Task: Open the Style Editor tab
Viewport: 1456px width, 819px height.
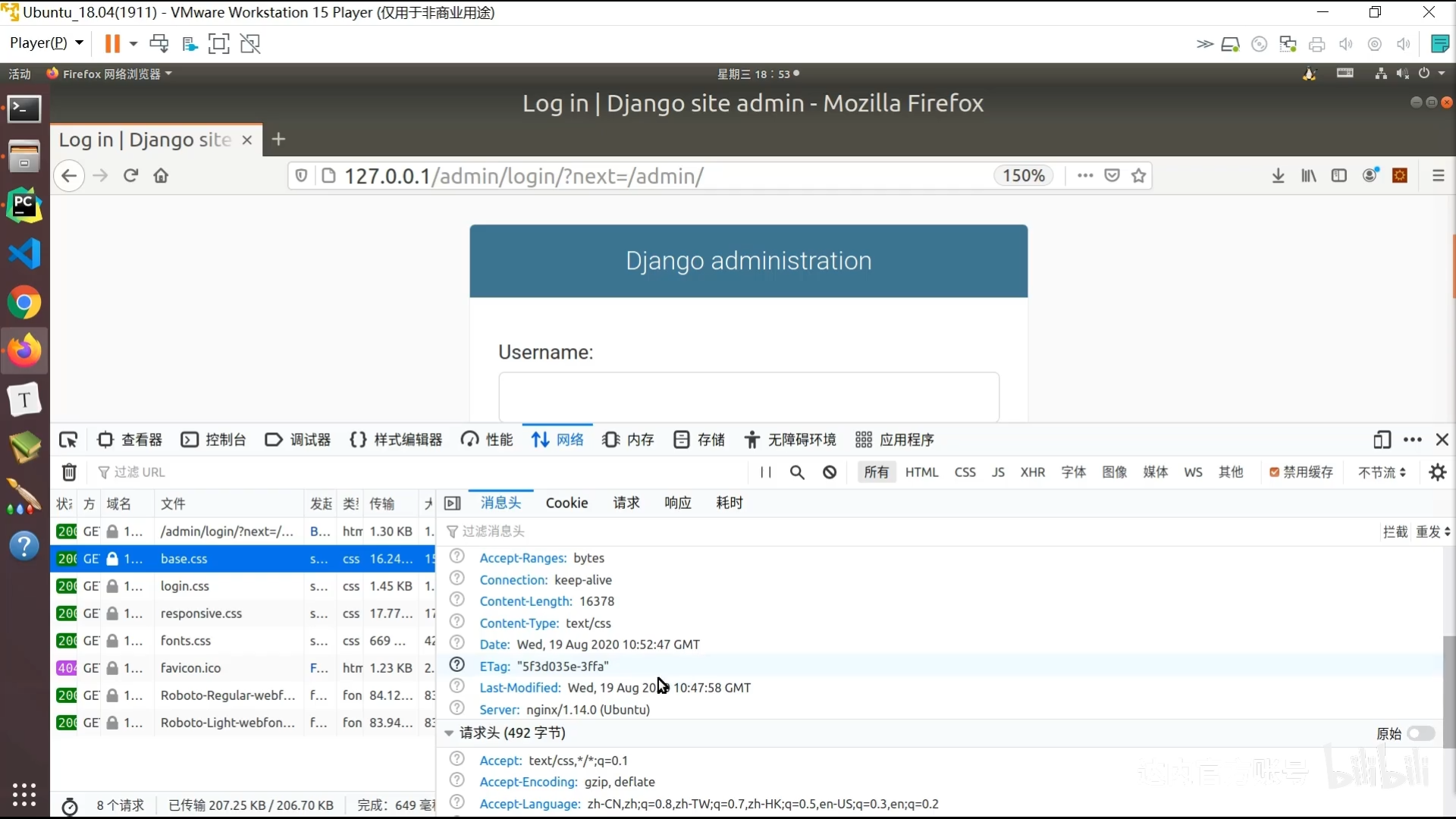Action: 396,440
